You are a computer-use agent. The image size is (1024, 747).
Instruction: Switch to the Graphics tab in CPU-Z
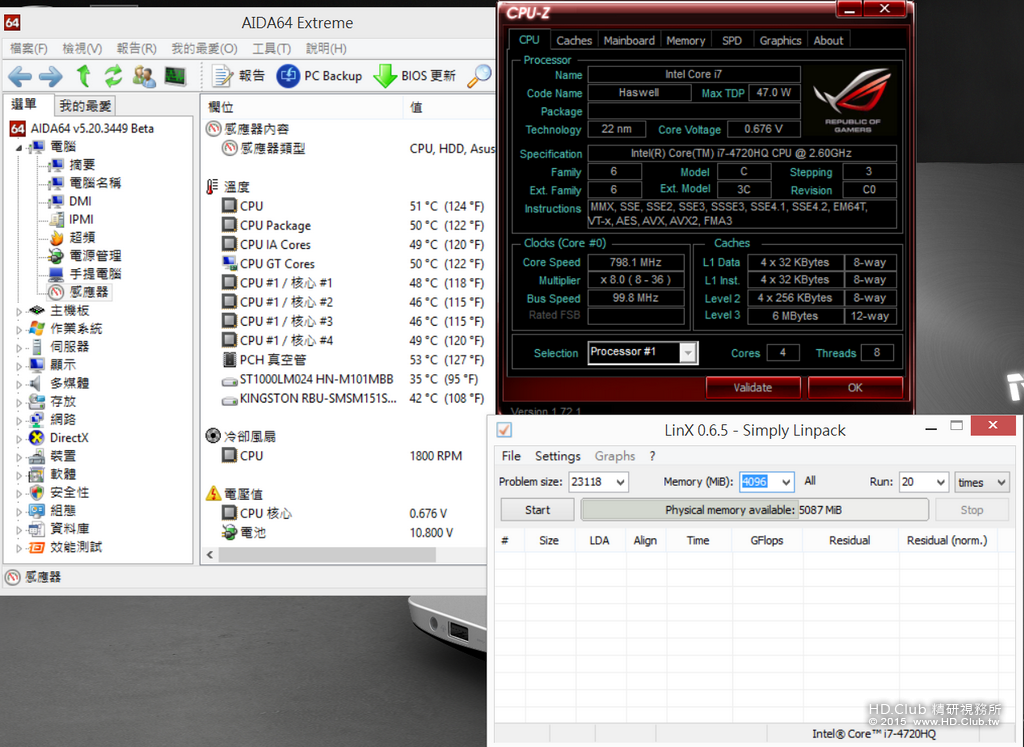[x=780, y=40]
